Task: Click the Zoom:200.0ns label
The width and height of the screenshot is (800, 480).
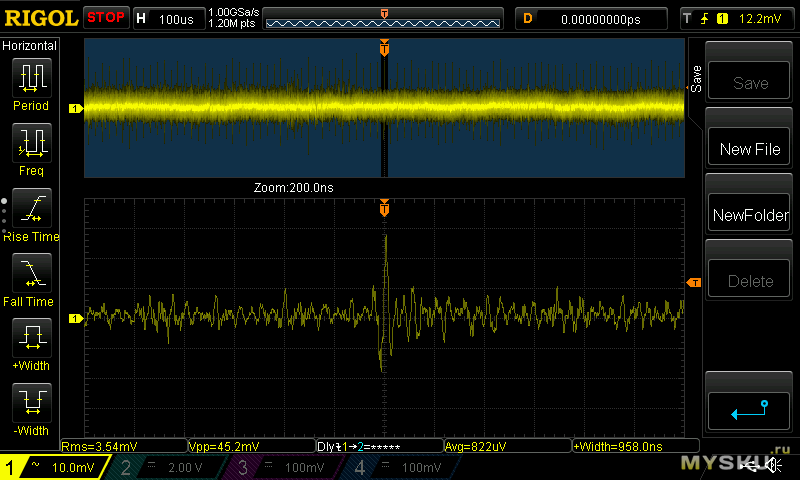Action: [x=293, y=188]
